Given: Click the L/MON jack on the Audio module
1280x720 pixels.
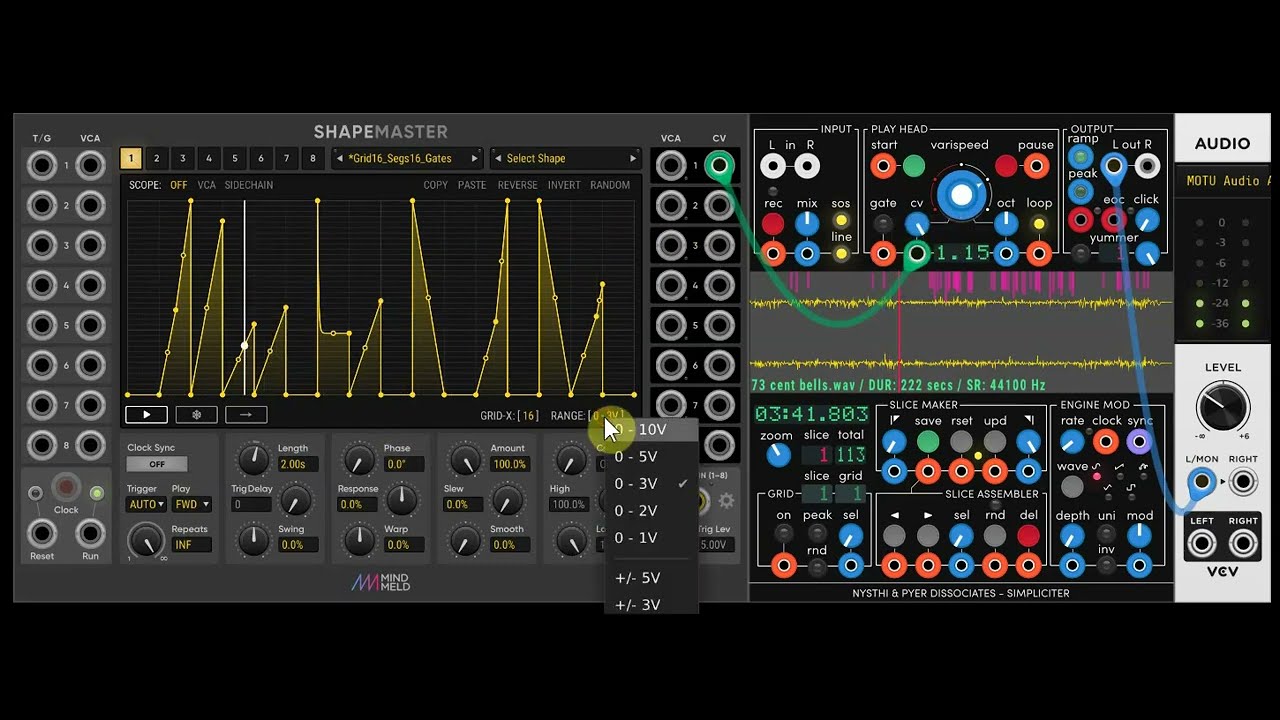Looking at the screenshot, I should 1201,483.
